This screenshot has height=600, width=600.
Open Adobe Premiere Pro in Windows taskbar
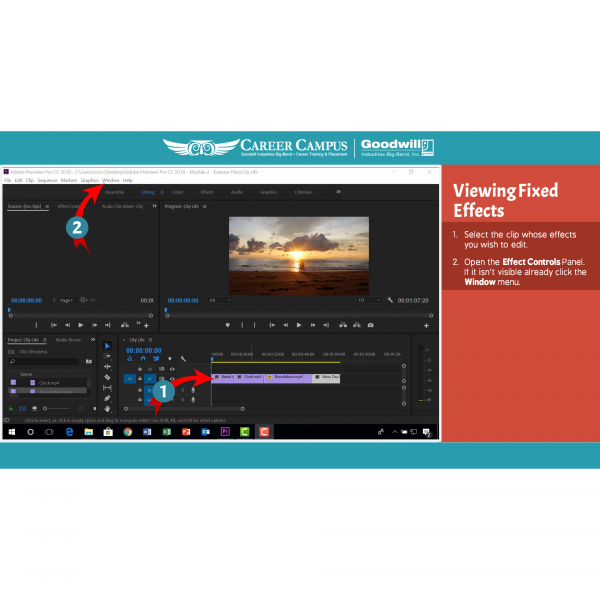(225, 431)
